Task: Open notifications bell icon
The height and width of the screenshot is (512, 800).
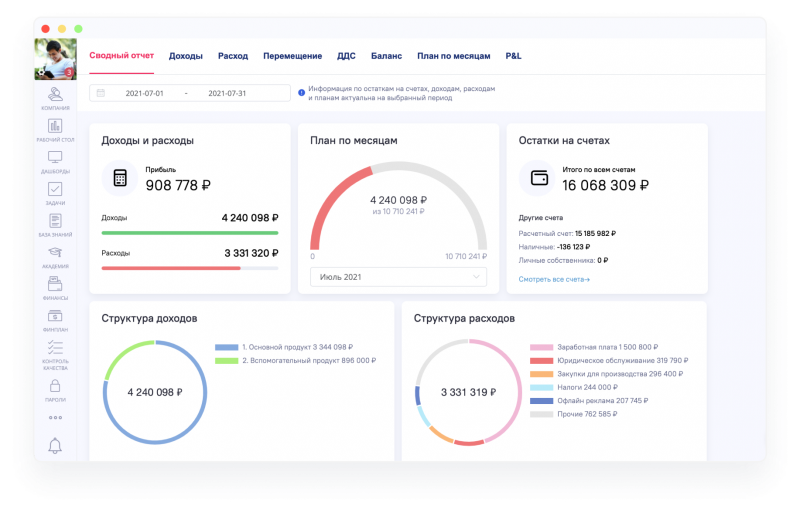Action: (55, 446)
